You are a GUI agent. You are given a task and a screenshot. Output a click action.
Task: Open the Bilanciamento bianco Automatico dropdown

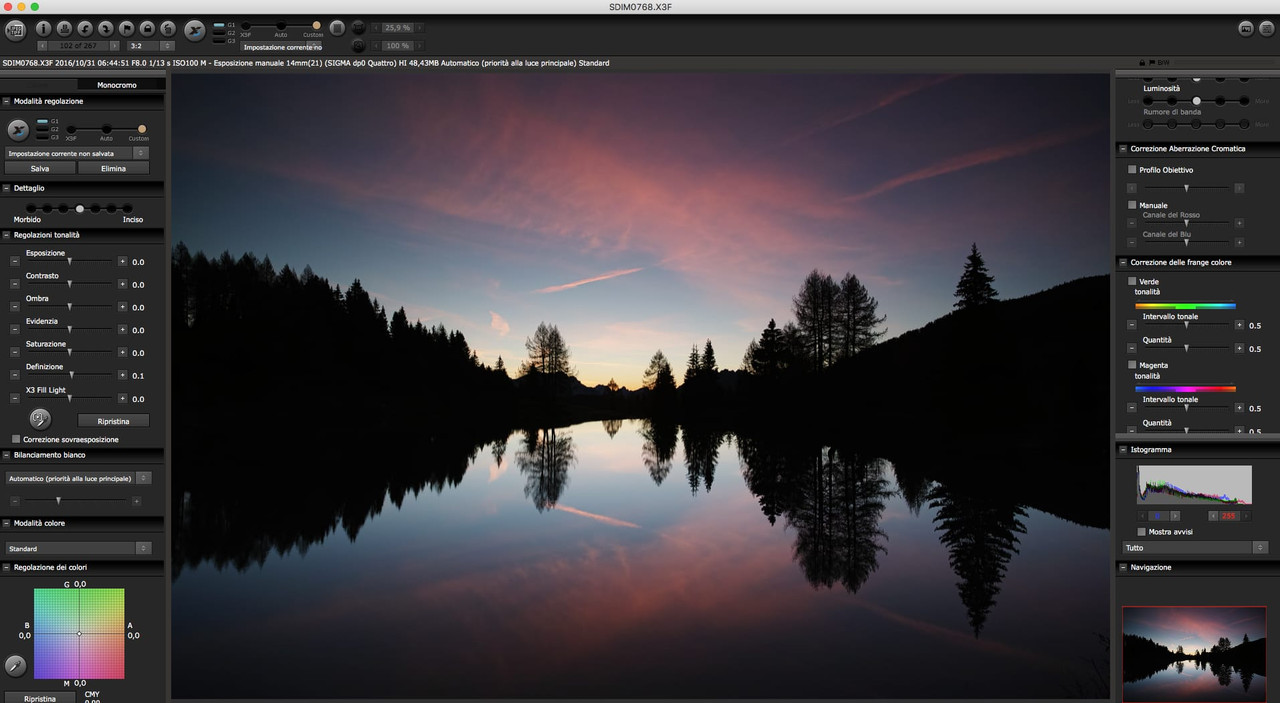pos(78,478)
